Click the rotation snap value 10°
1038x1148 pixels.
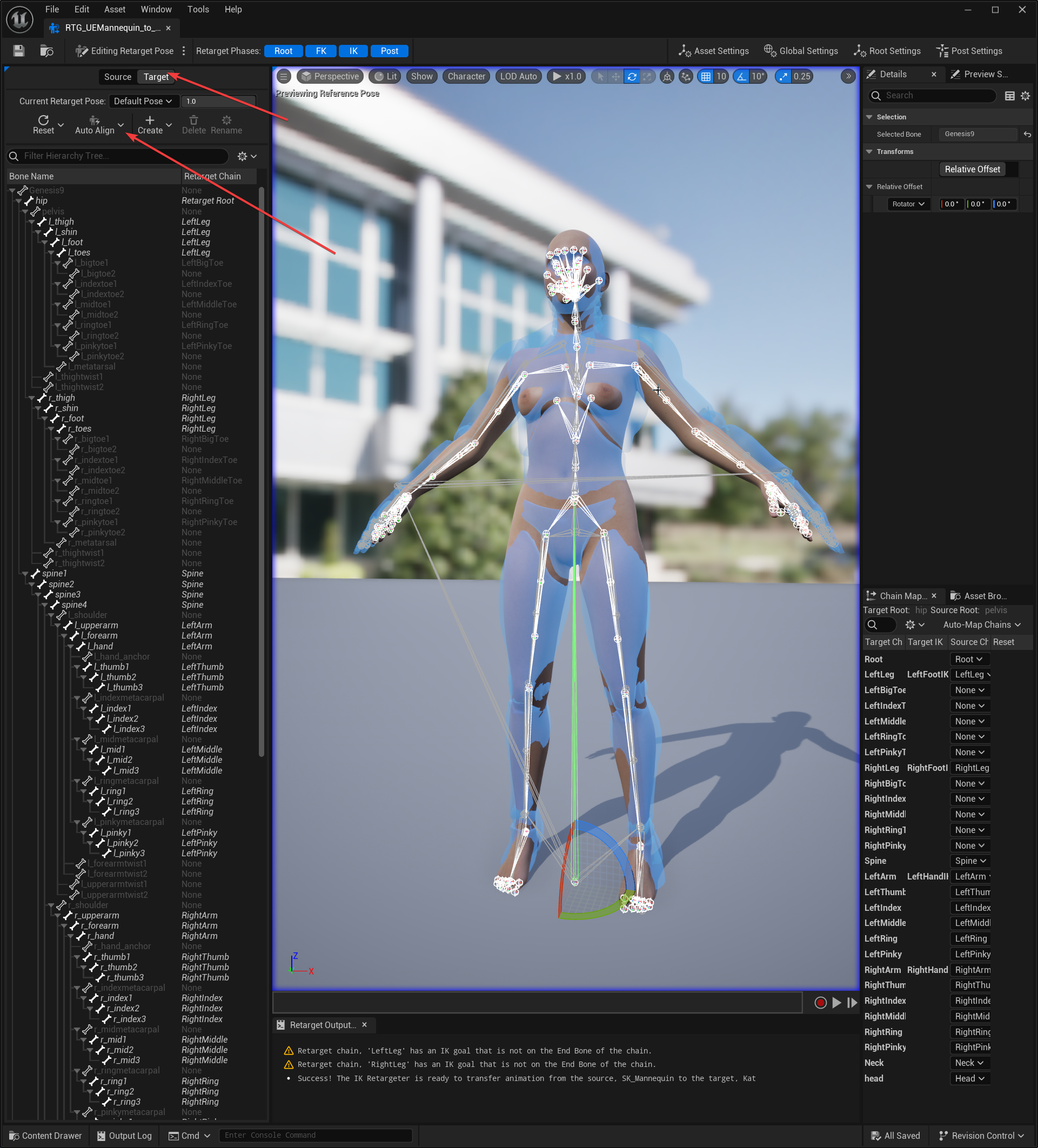758,76
